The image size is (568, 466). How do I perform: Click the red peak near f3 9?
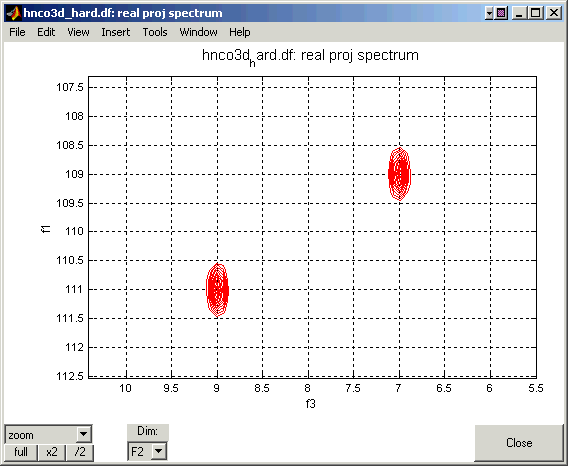click(x=217, y=290)
